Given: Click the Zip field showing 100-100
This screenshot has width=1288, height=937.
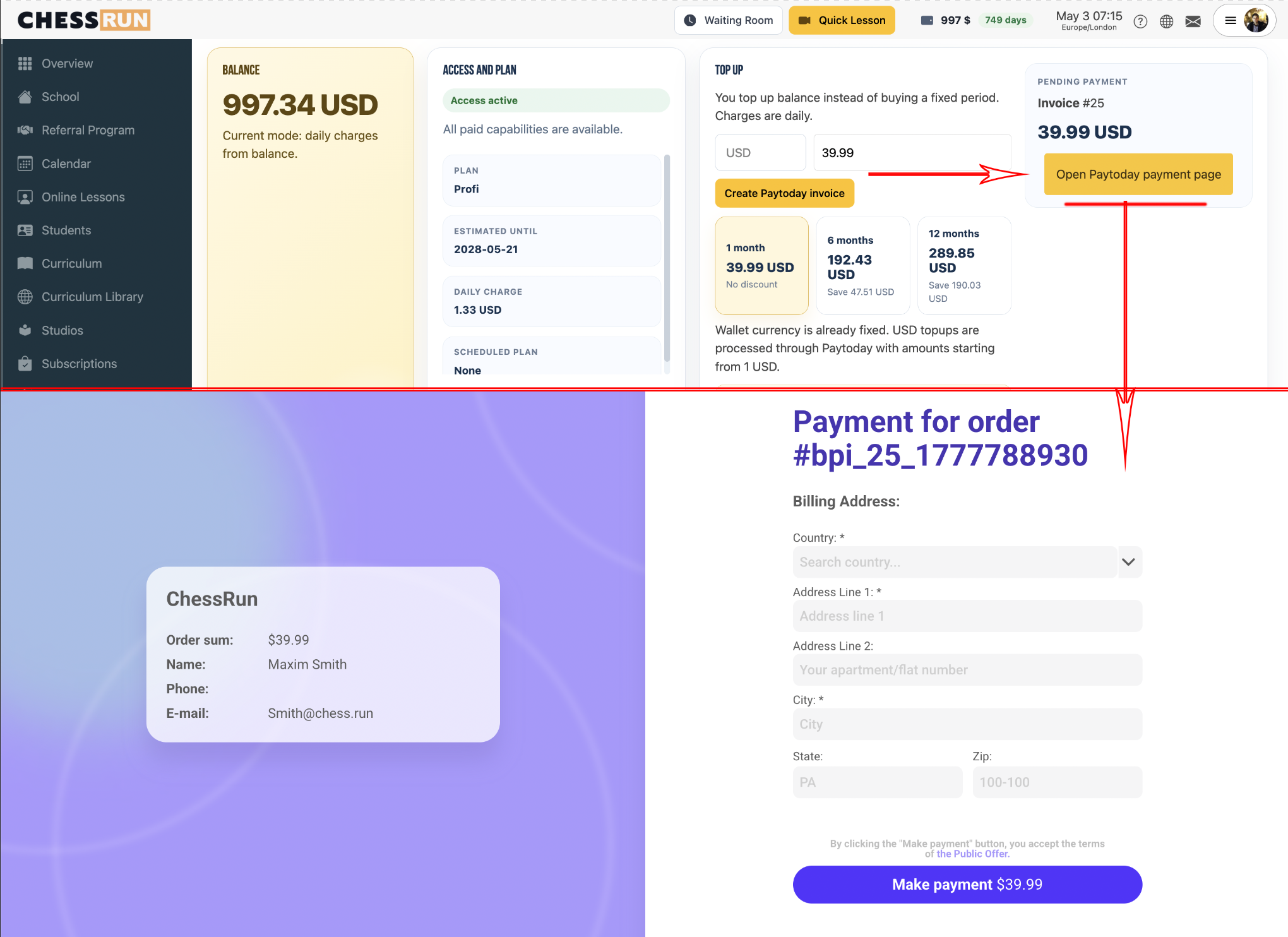Looking at the screenshot, I should pyautogui.click(x=1058, y=782).
